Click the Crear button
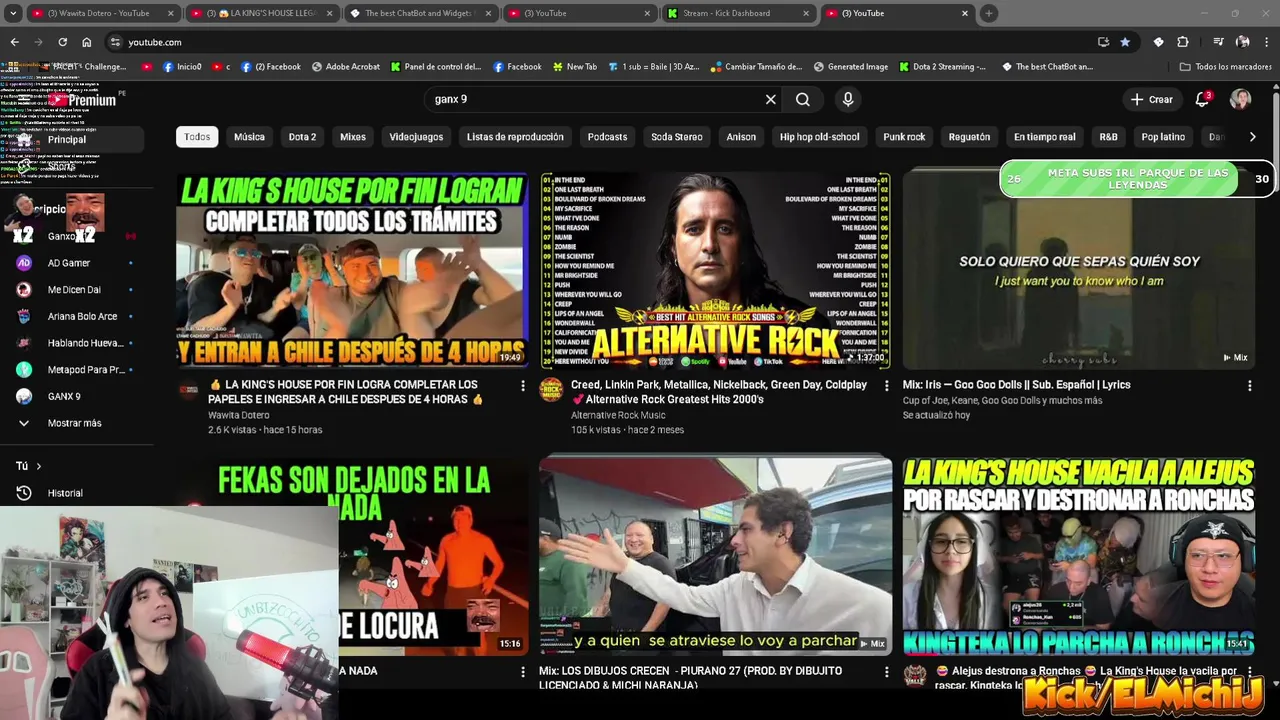The height and width of the screenshot is (720, 1280). tap(1151, 99)
